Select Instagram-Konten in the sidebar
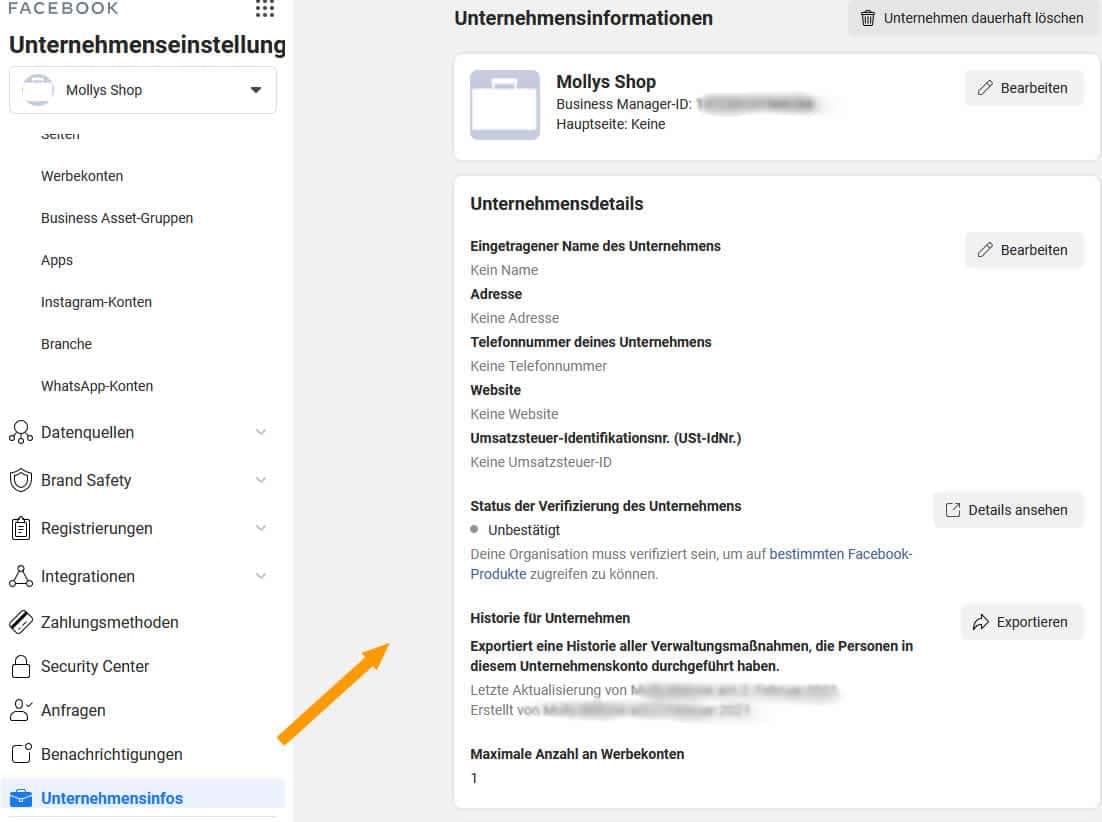Image resolution: width=1102 pixels, height=822 pixels. pyautogui.click(x=96, y=302)
